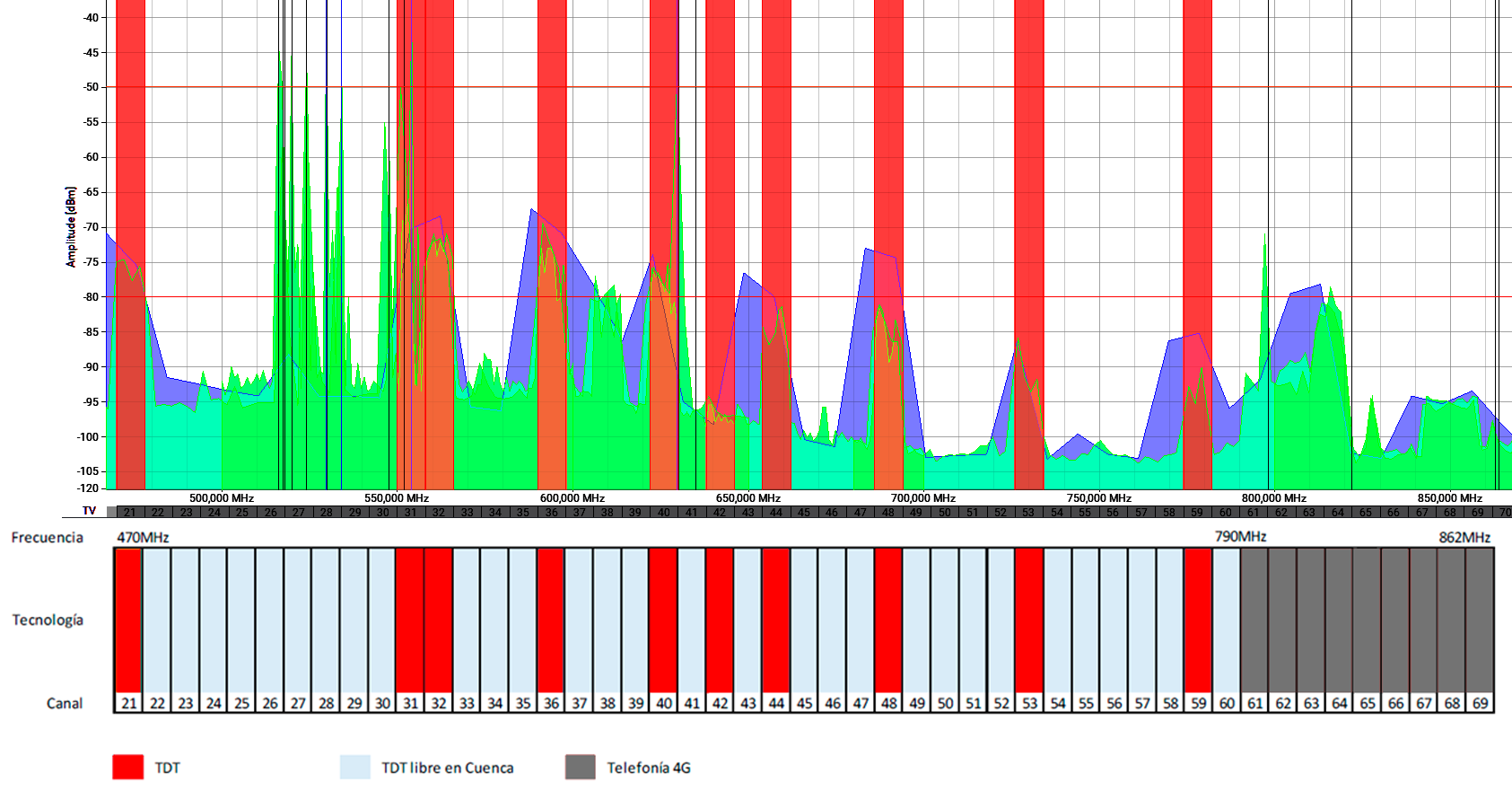Click the red TDT legend swatch

point(127,767)
